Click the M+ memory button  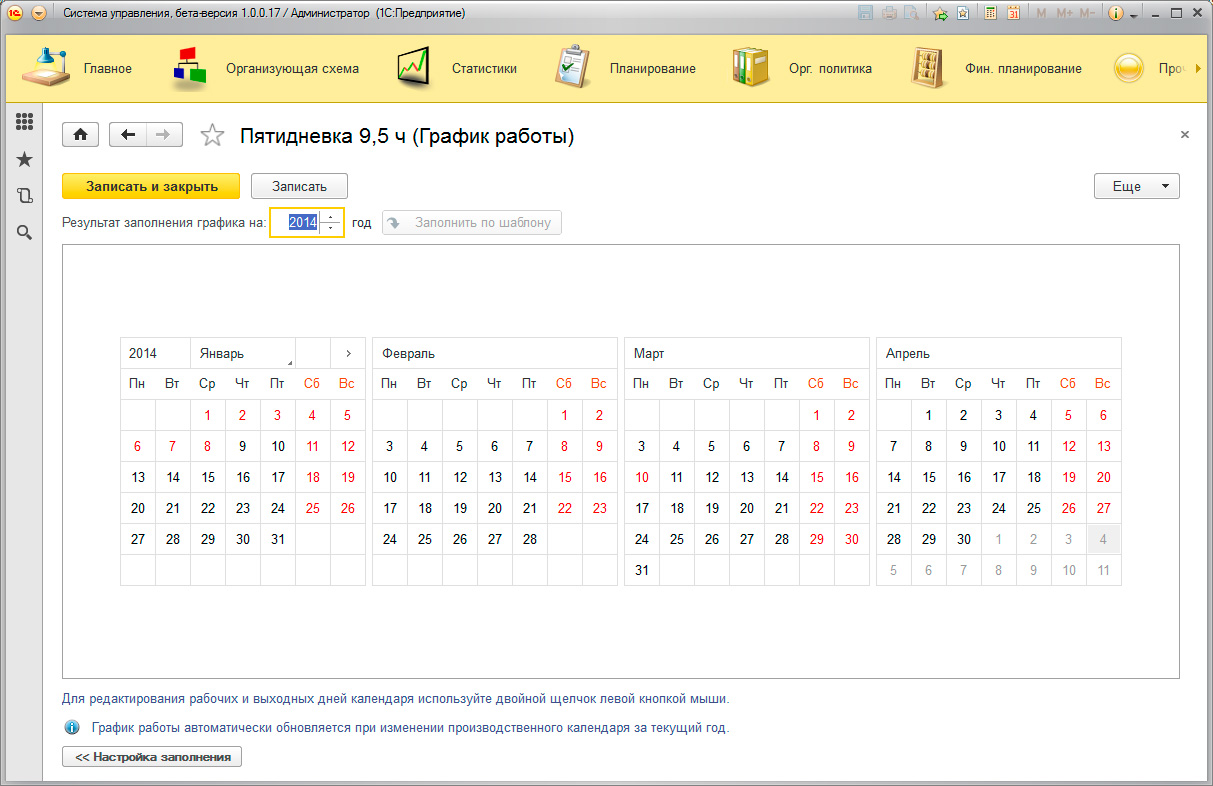tap(1063, 14)
